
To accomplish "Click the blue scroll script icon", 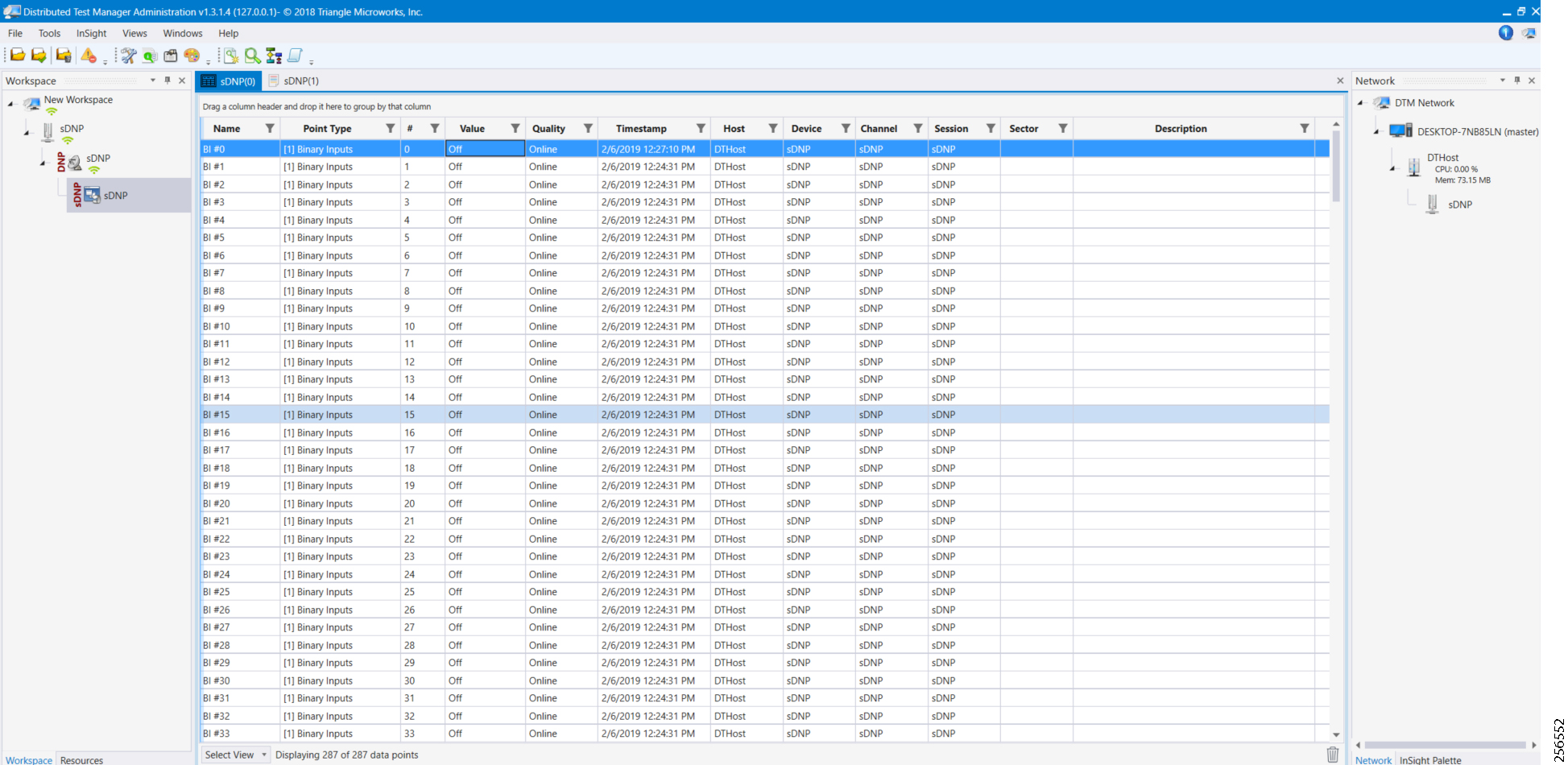I will (295, 56).
